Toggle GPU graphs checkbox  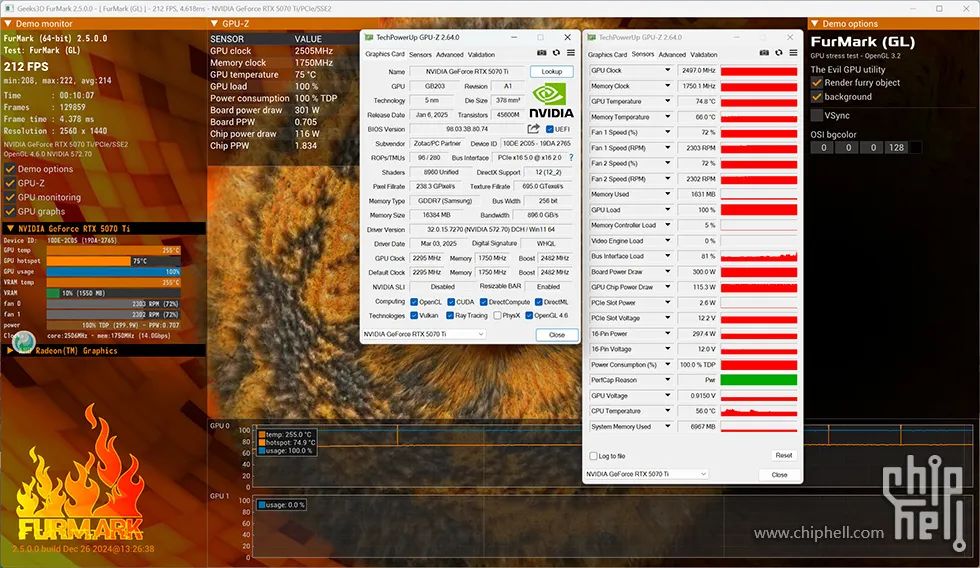[10, 211]
